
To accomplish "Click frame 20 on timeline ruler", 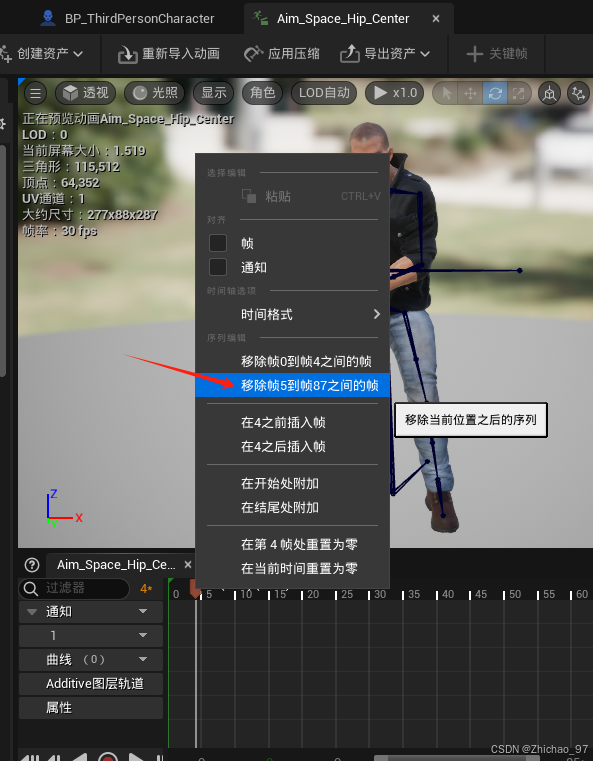I will tap(313, 594).
